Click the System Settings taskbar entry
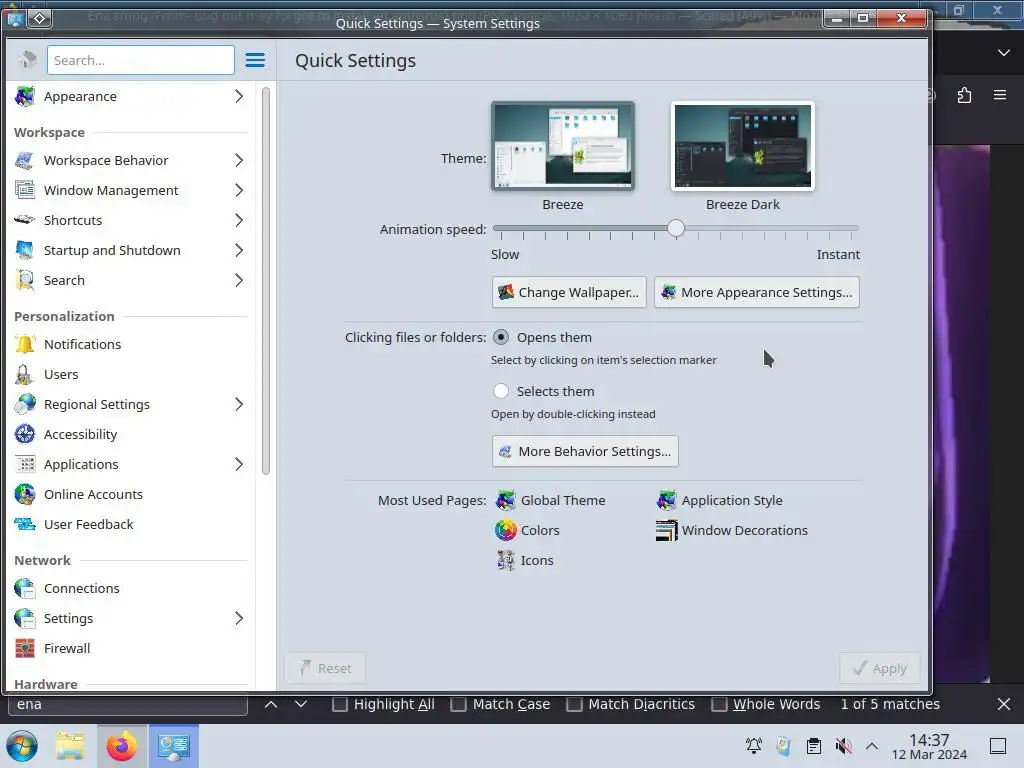 (x=173, y=746)
